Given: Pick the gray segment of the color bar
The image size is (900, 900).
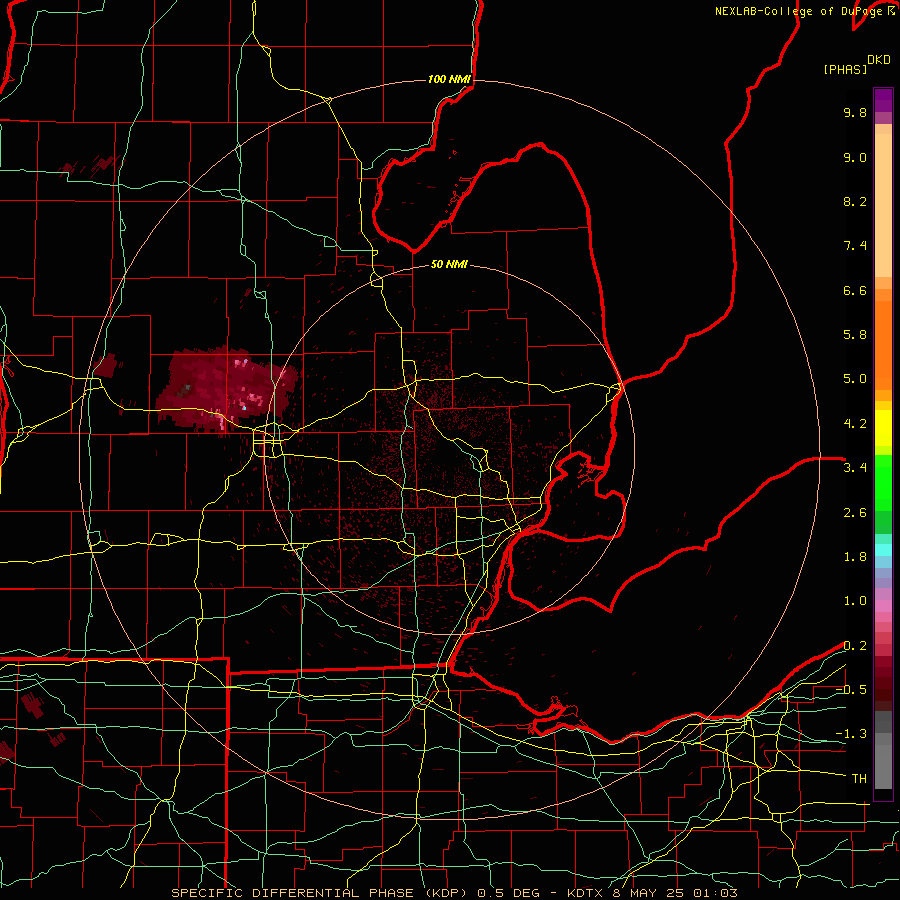Looking at the screenshot, I should click(x=883, y=749).
